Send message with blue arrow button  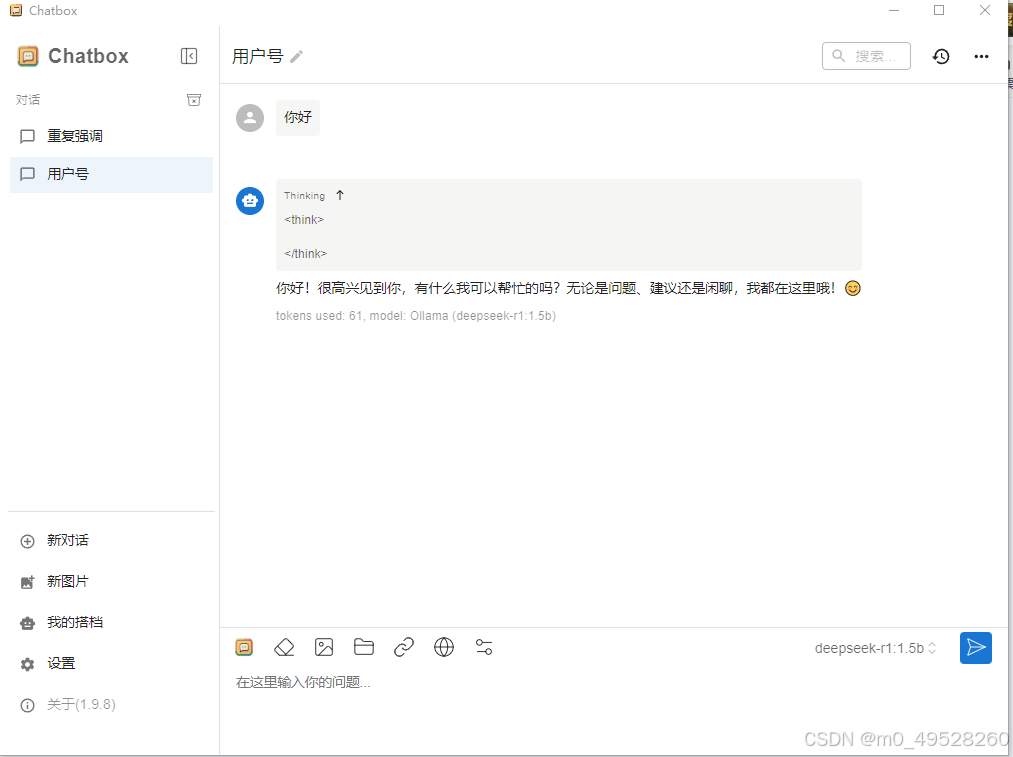[976, 648]
